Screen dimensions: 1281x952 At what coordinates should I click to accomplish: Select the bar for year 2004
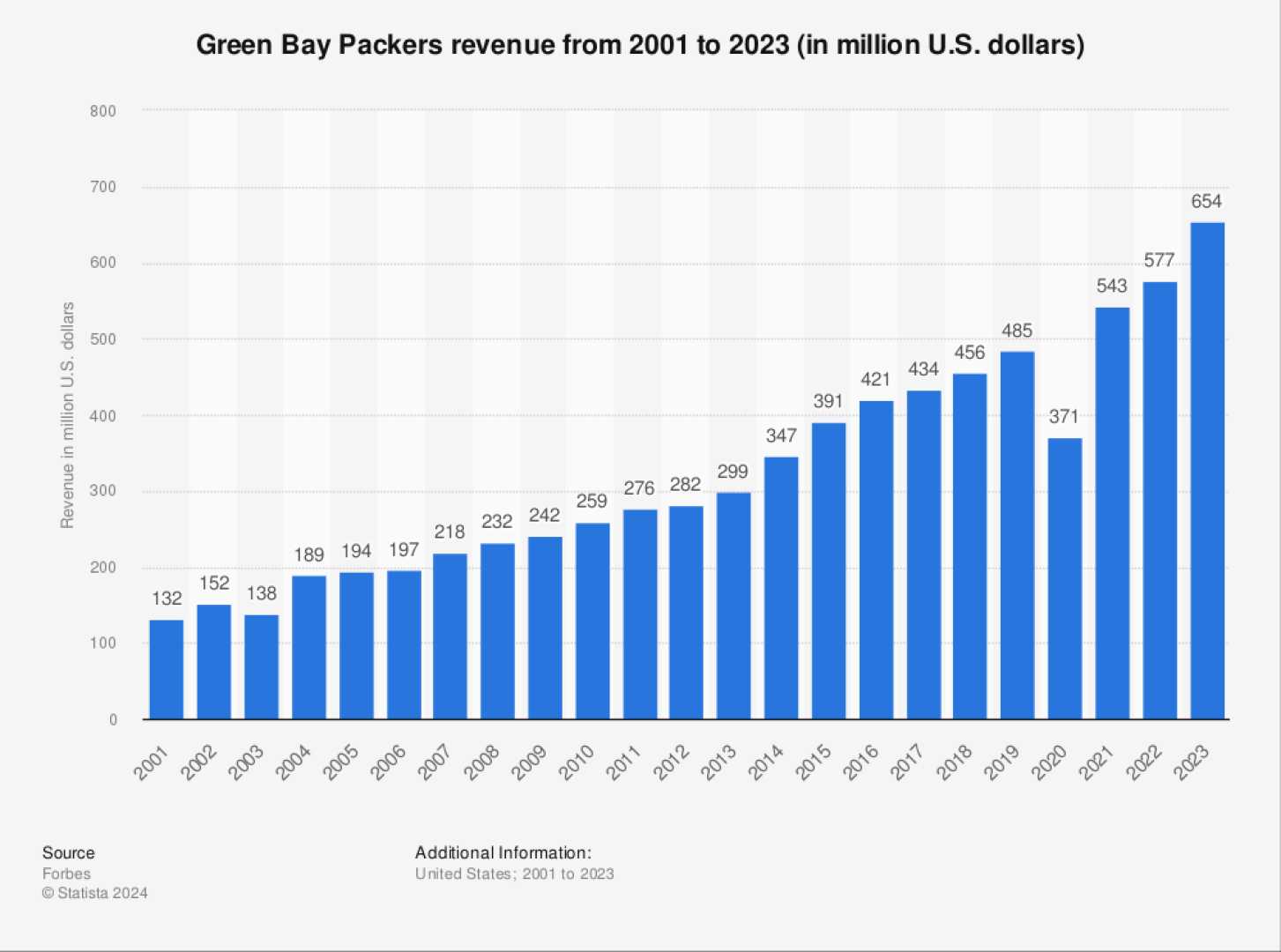(x=309, y=648)
